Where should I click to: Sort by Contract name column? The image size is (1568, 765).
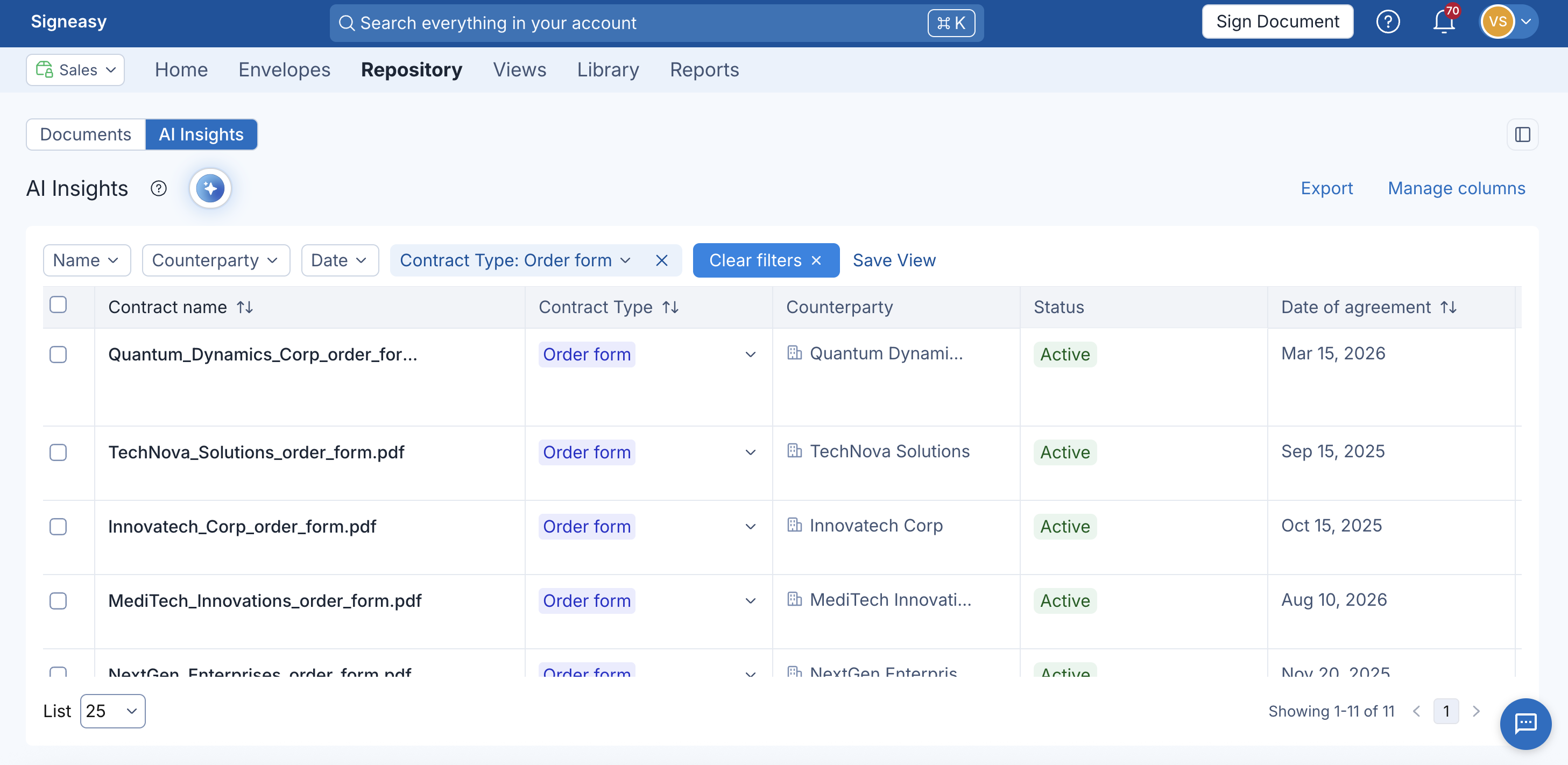pos(245,307)
